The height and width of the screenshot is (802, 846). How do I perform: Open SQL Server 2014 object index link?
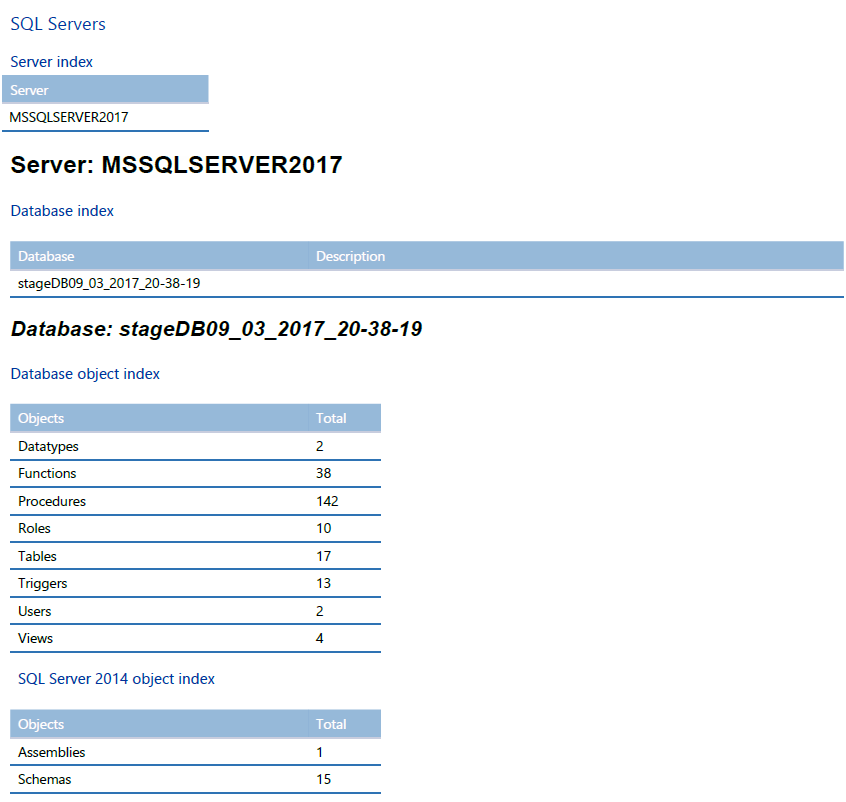116,678
